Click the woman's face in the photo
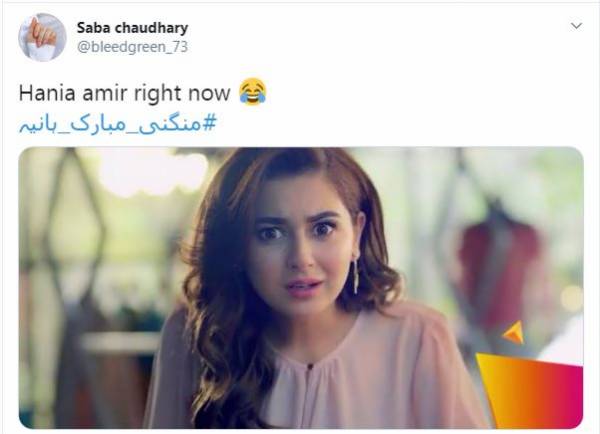Viewport: 600px width, 434px height. pos(302,245)
